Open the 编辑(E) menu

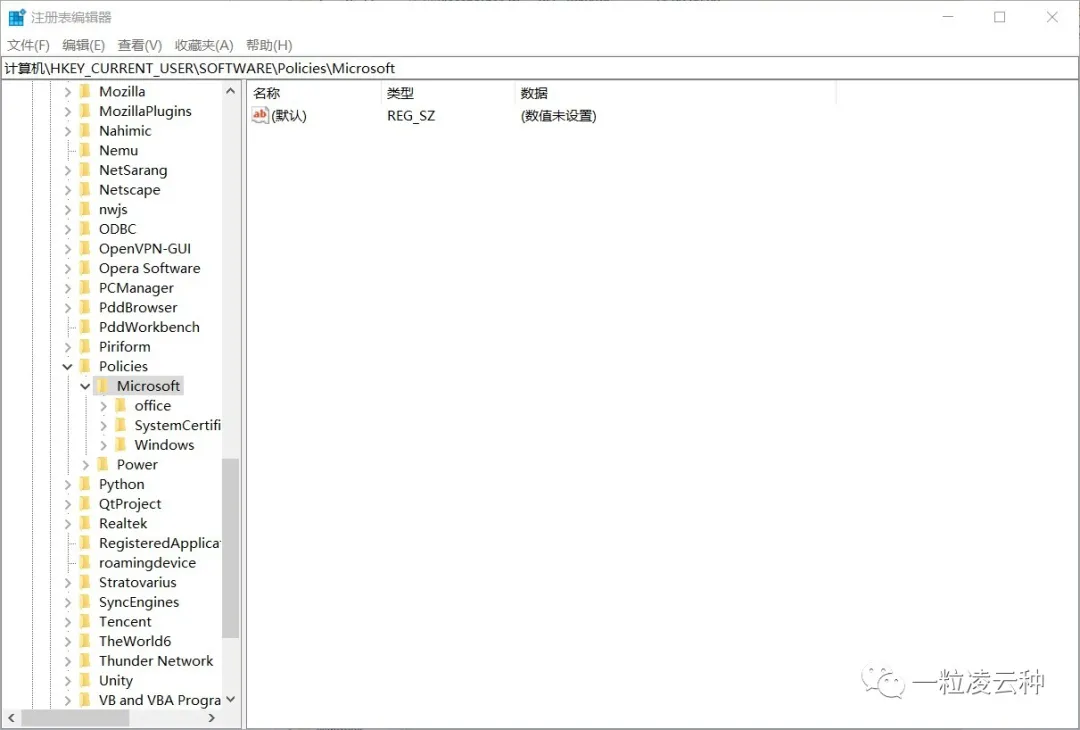83,45
